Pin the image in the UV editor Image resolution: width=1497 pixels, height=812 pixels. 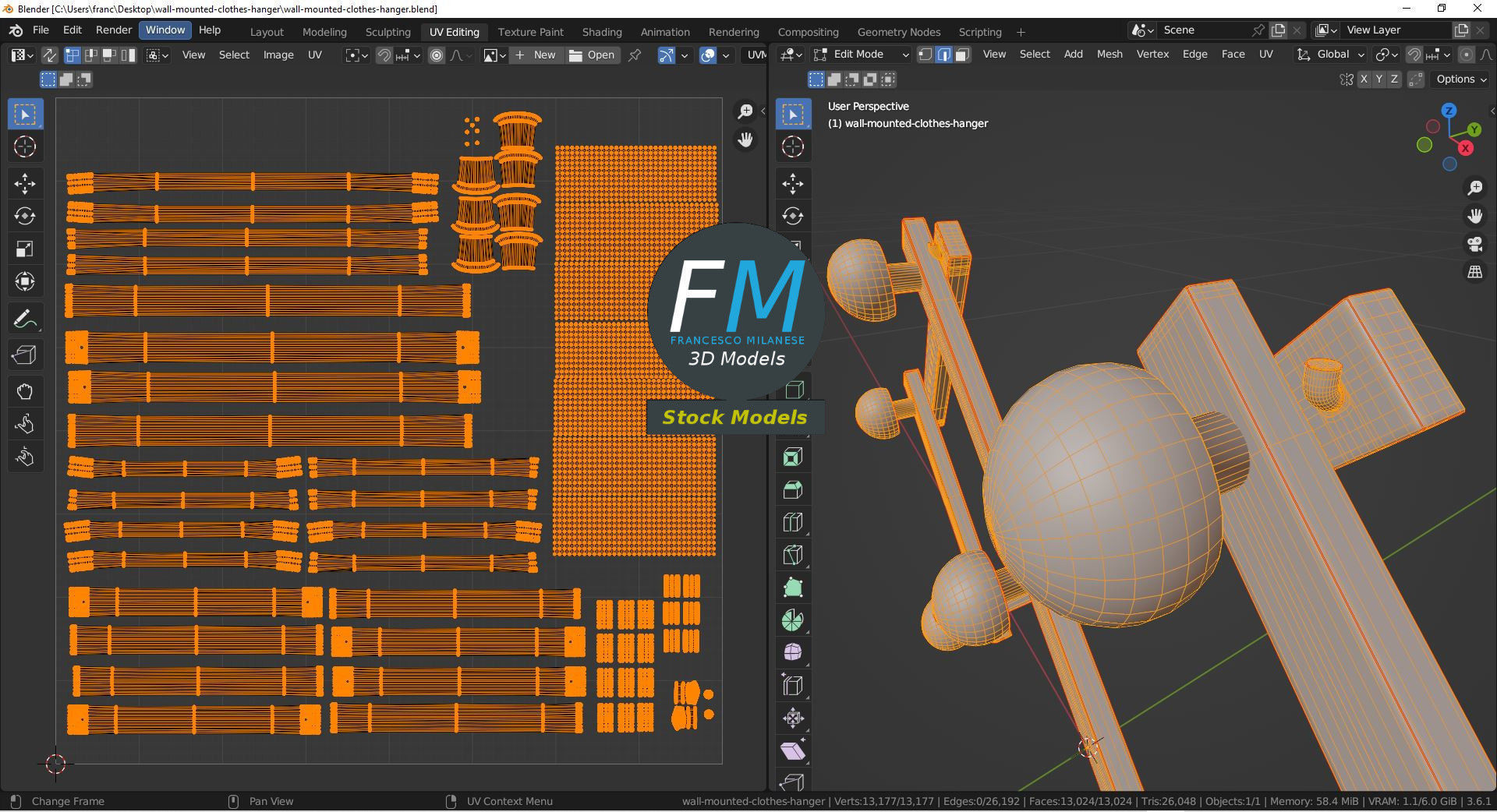pyautogui.click(x=635, y=55)
